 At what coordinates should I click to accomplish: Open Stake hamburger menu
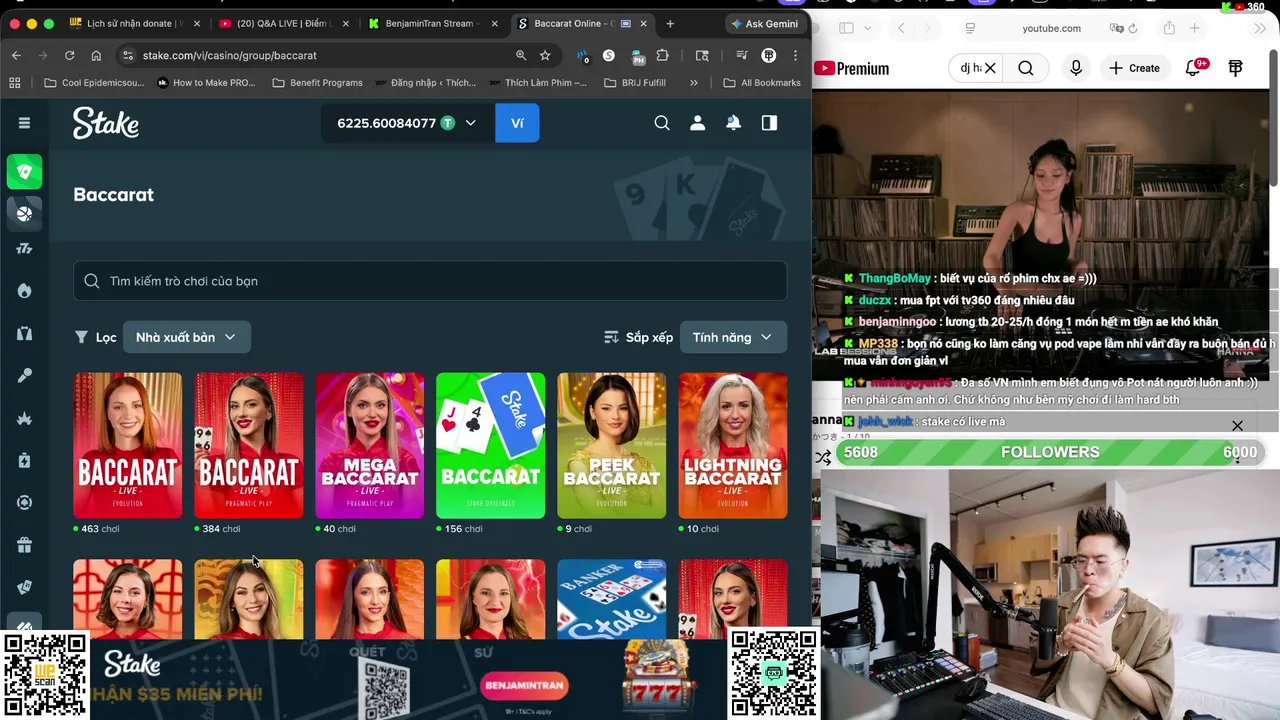(24, 123)
